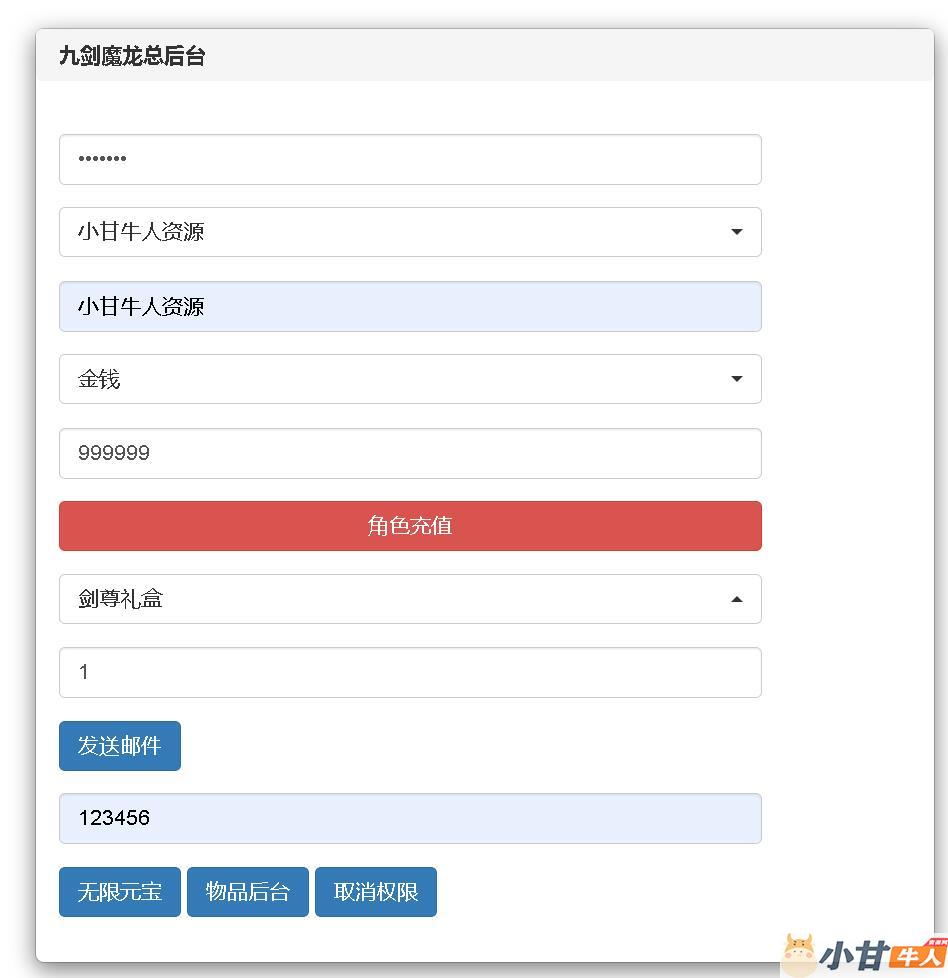
Task: Click the red 牛人 badge in the watermark
Action: pyautogui.click(x=917, y=955)
